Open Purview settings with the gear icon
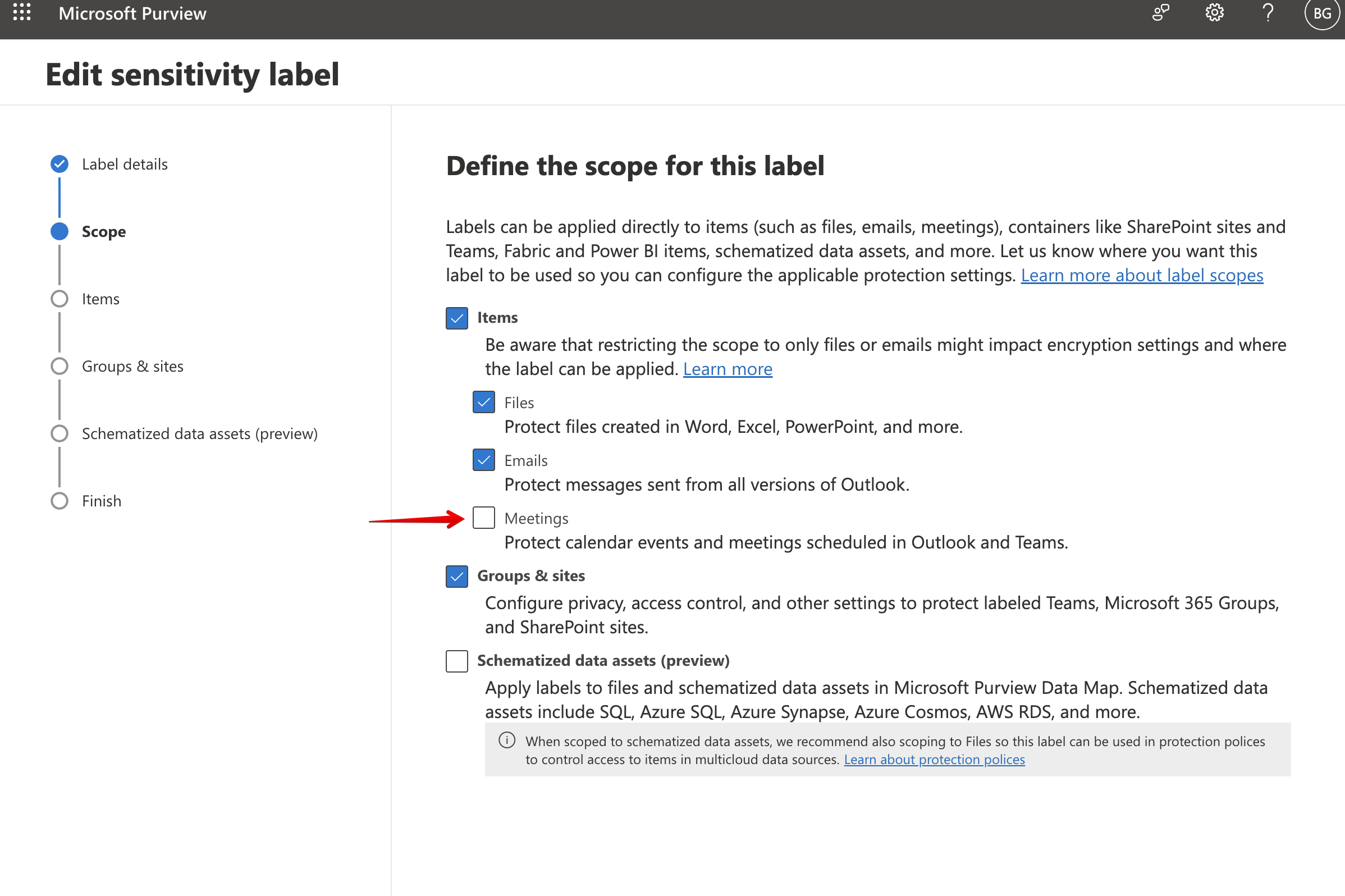The image size is (1345, 896). tap(1214, 12)
